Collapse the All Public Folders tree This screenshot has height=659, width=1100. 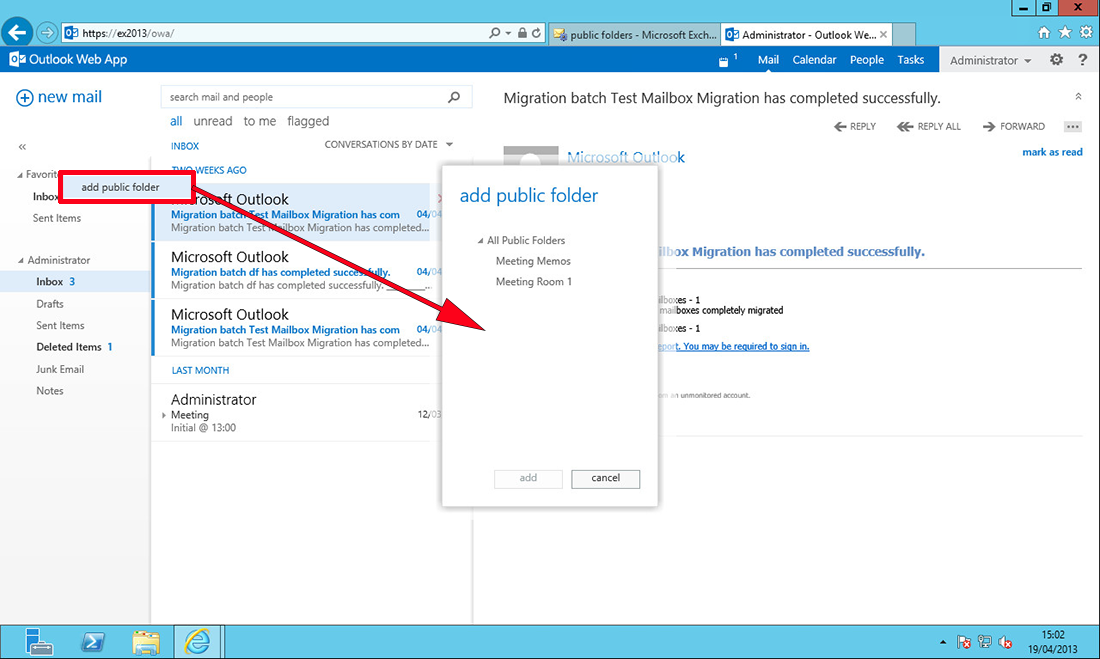[x=480, y=240]
